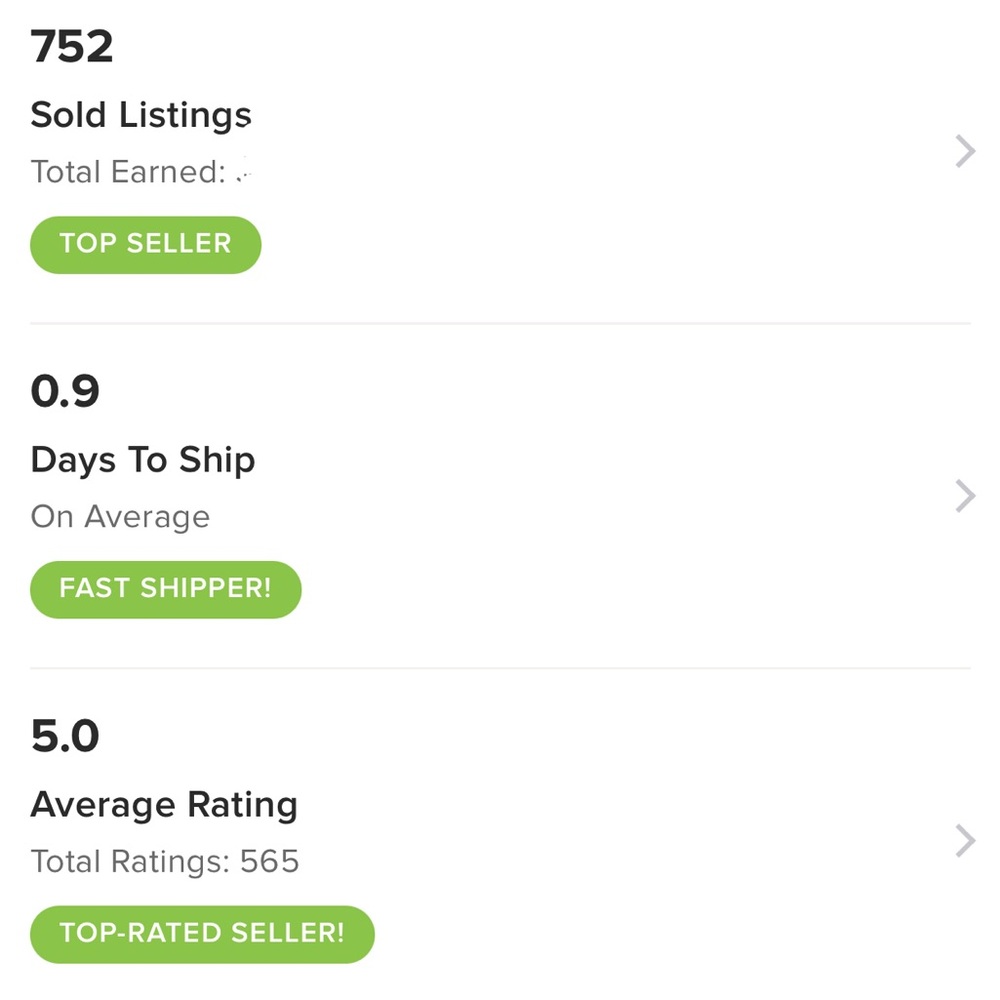Click the TOP-RATED SELLER! badge
This screenshot has height=1000, width=1000.
click(x=201, y=933)
